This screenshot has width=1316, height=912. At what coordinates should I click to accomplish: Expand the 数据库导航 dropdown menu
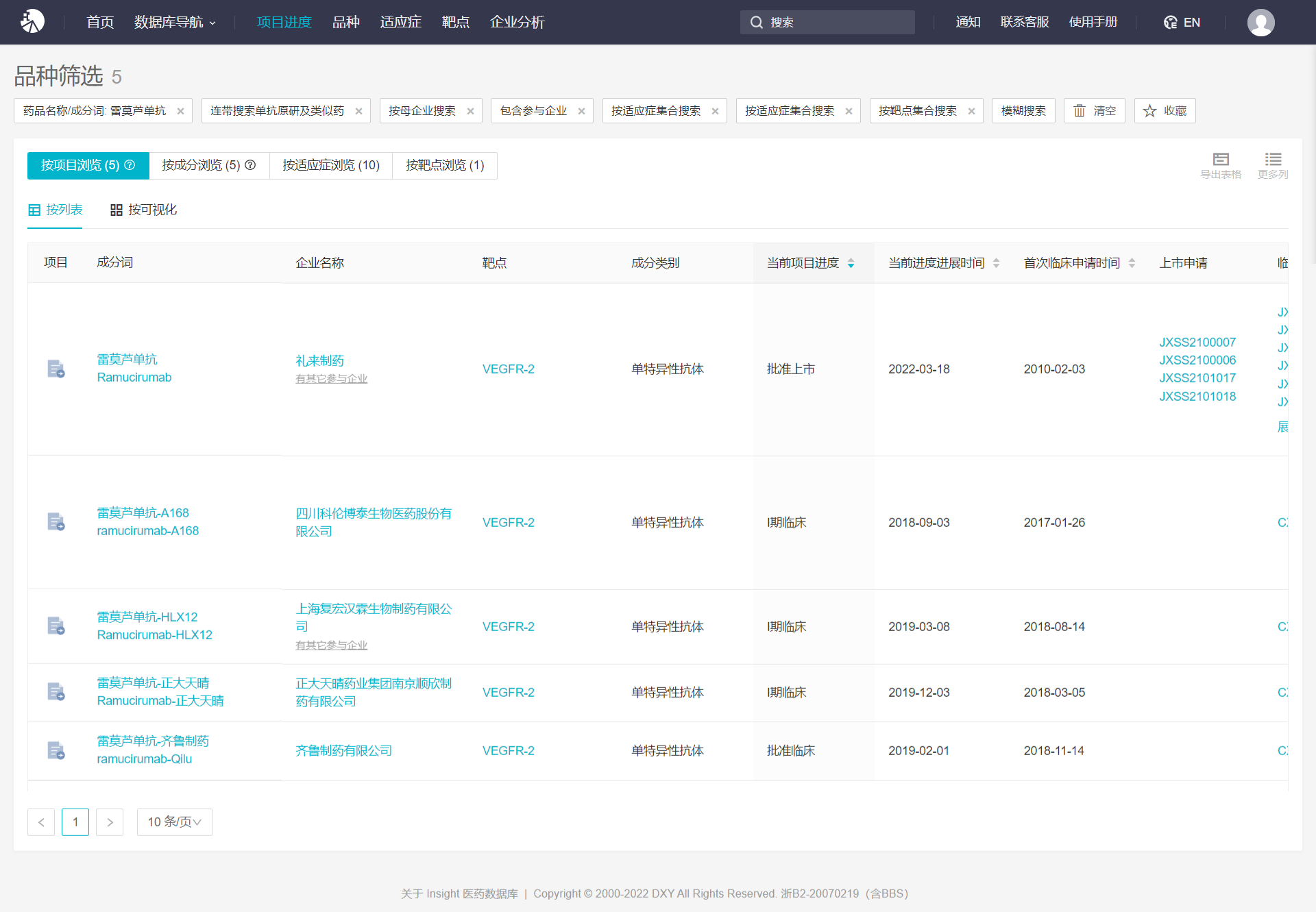(x=175, y=23)
